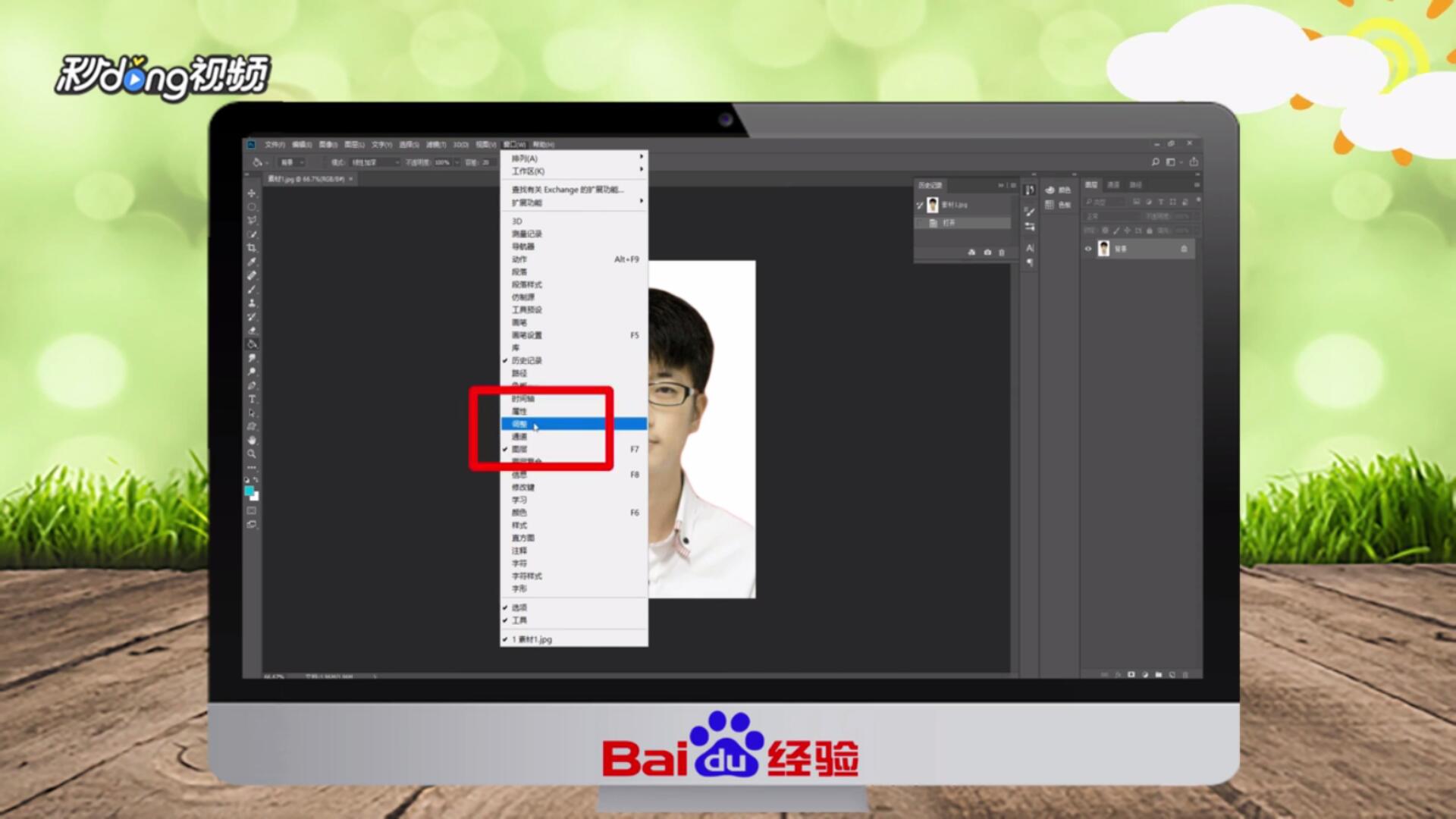Toggle the checked 历史记录 menu entry

[x=526, y=360]
